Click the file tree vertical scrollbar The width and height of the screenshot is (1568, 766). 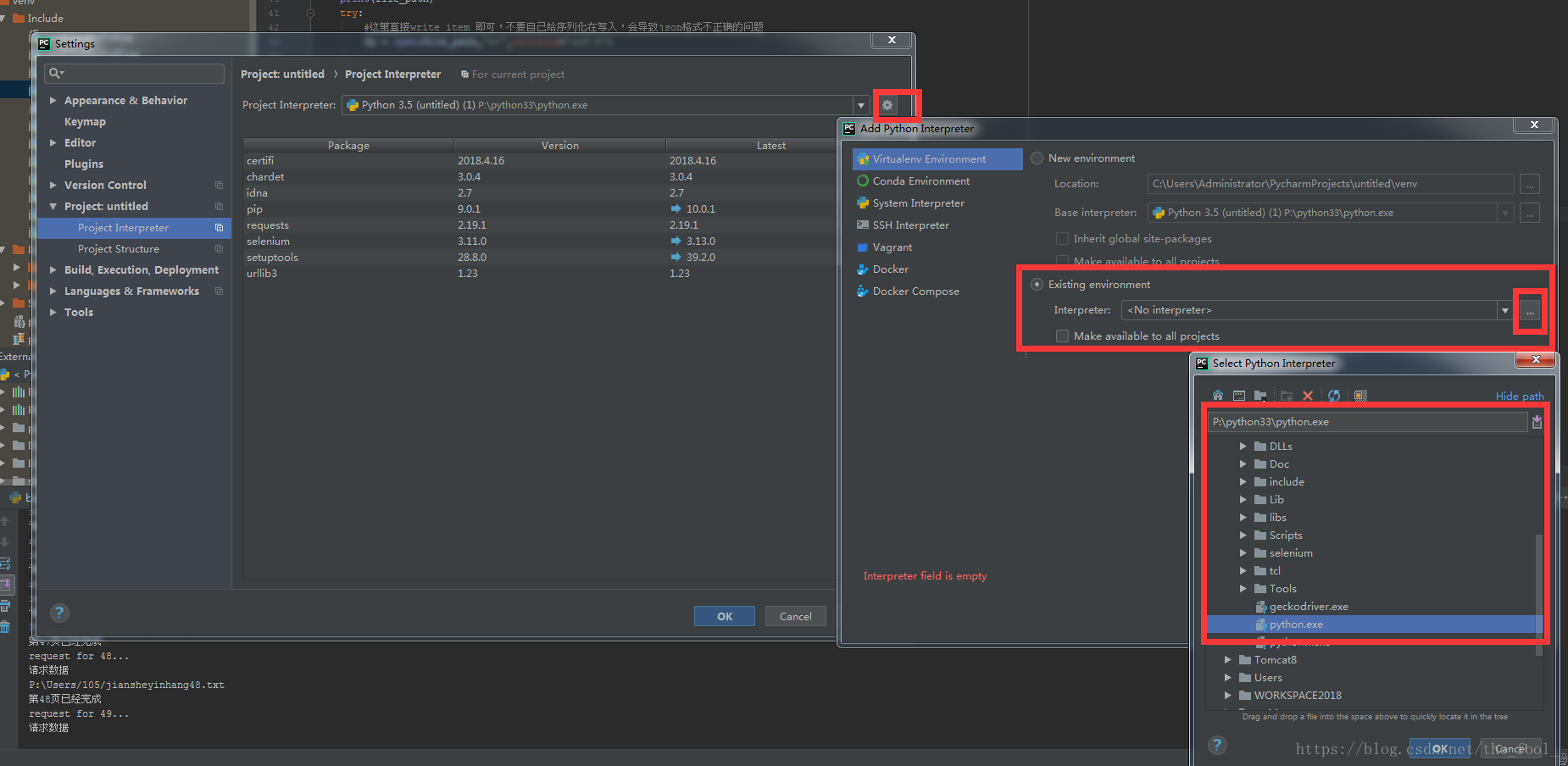click(x=1539, y=593)
